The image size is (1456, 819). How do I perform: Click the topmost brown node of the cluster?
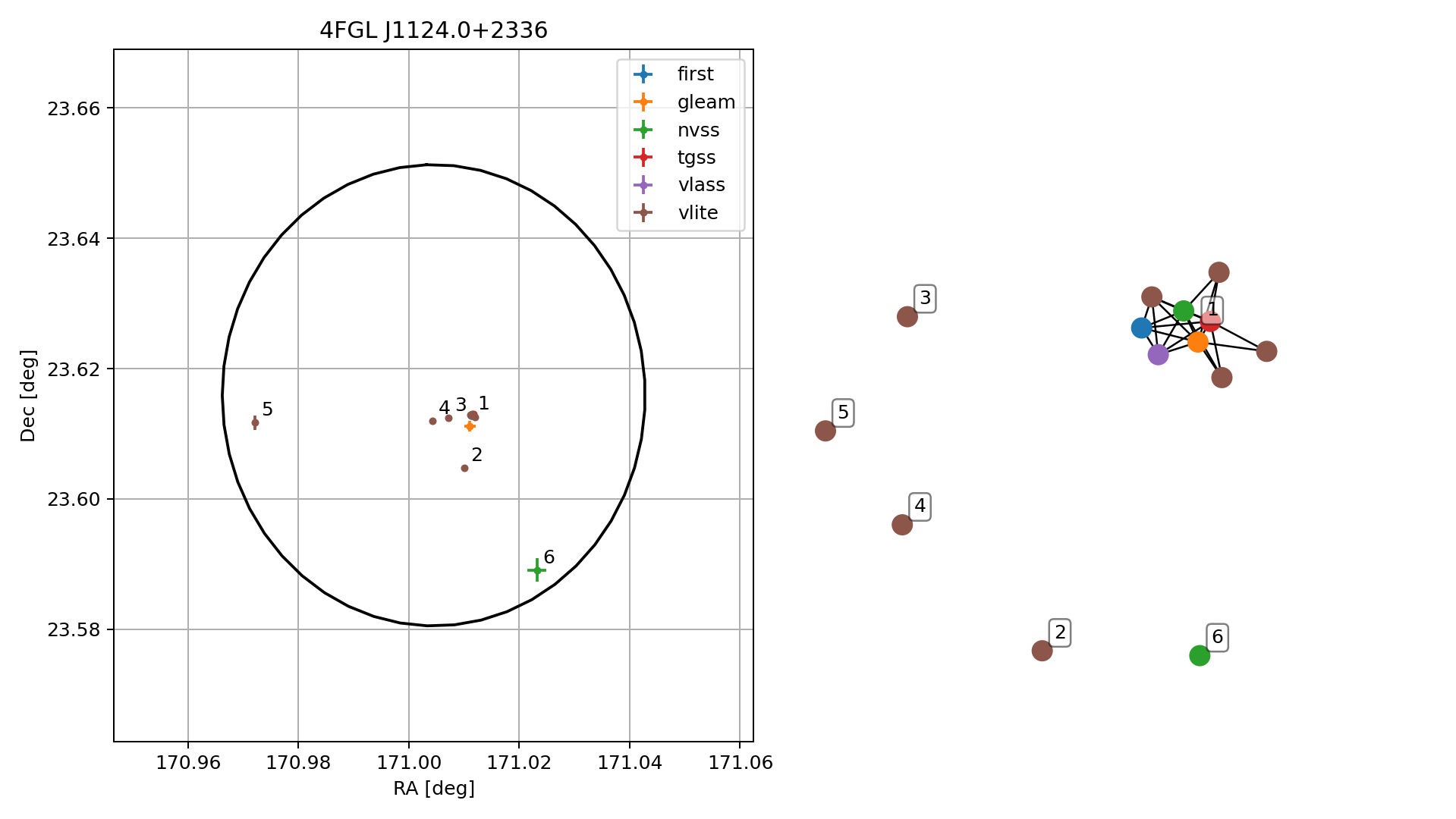tap(1219, 272)
